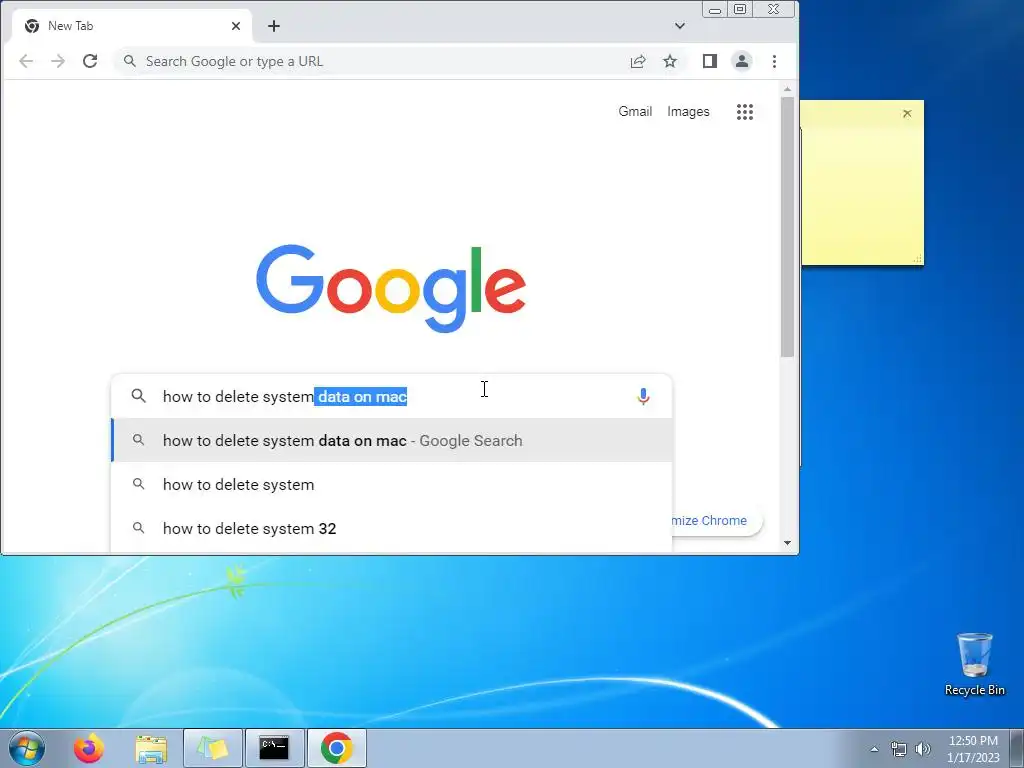Viewport: 1024px width, 768px height.
Task: Open the Gmail link
Action: point(635,112)
